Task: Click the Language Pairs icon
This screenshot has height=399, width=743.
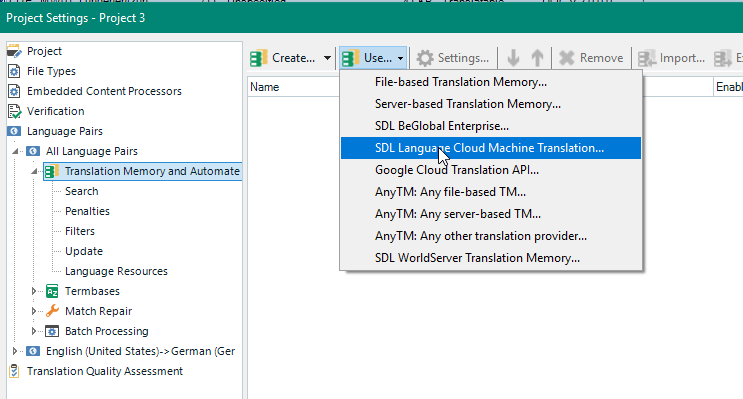Action: click(14, 131)
